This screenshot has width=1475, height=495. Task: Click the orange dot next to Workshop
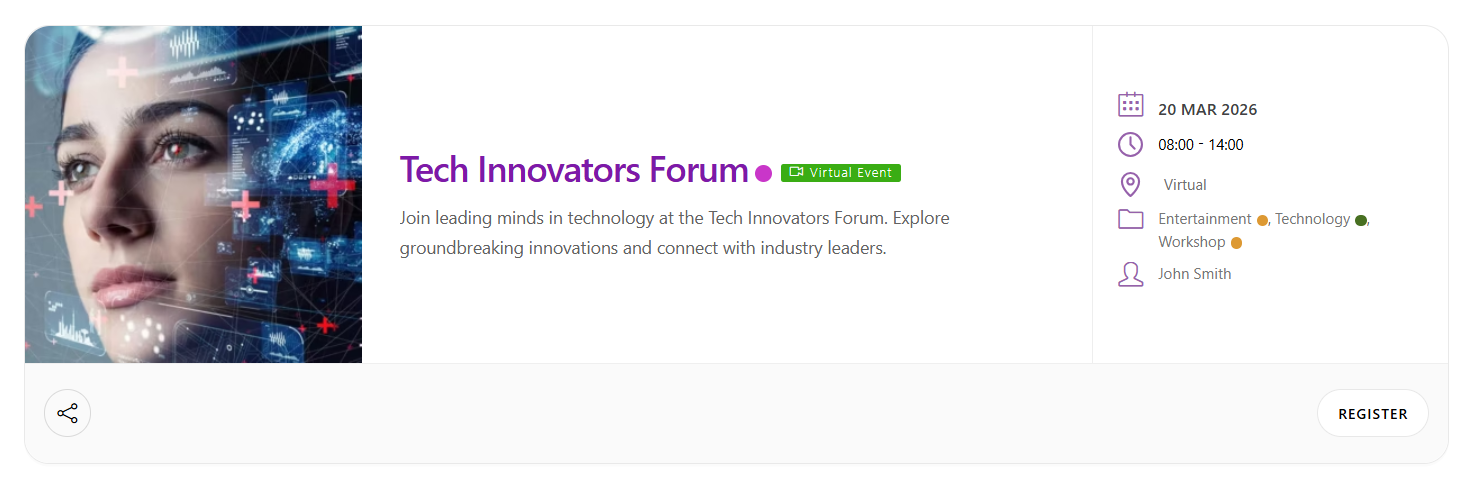click(x=1236, y=243)
